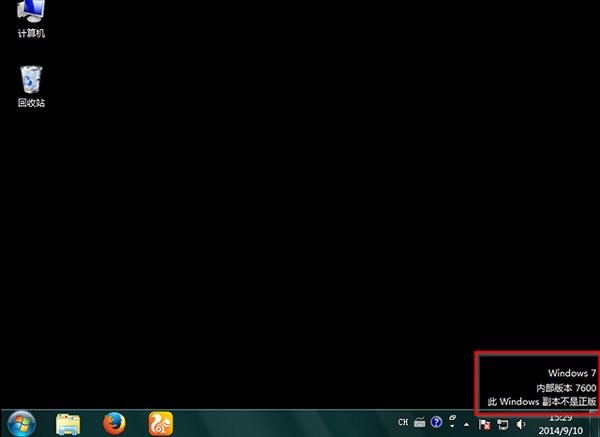Click an empty area of the taskbar
600x437 pixels.
tap(290, 423)
